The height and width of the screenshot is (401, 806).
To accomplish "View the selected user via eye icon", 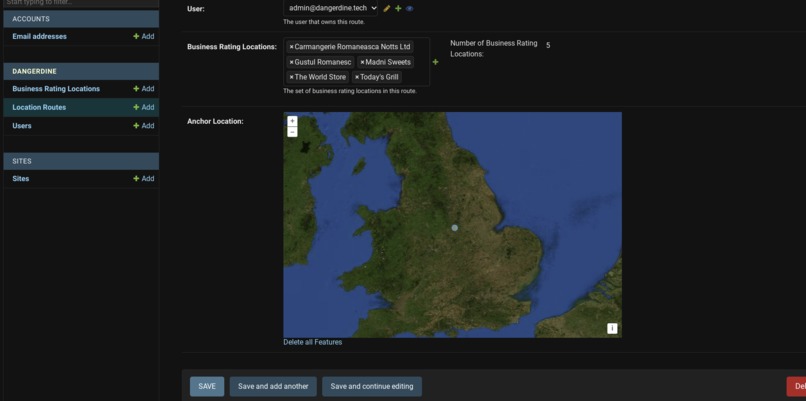I will pyautogui.click(x=410, y=8).
